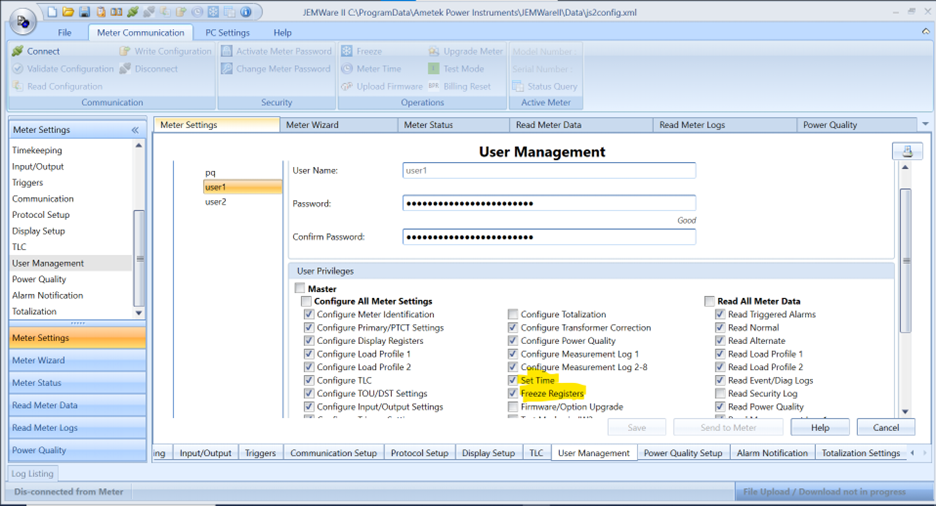Check Configure All Meter Settings
The image size is (936, 506).
point(306,301)
